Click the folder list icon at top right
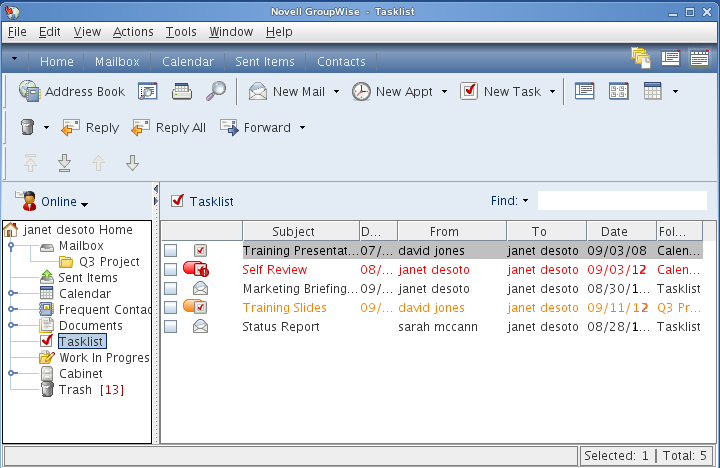The width and height of the screenshot is (720, 468). pyautogui.click(x=641, y=58)
